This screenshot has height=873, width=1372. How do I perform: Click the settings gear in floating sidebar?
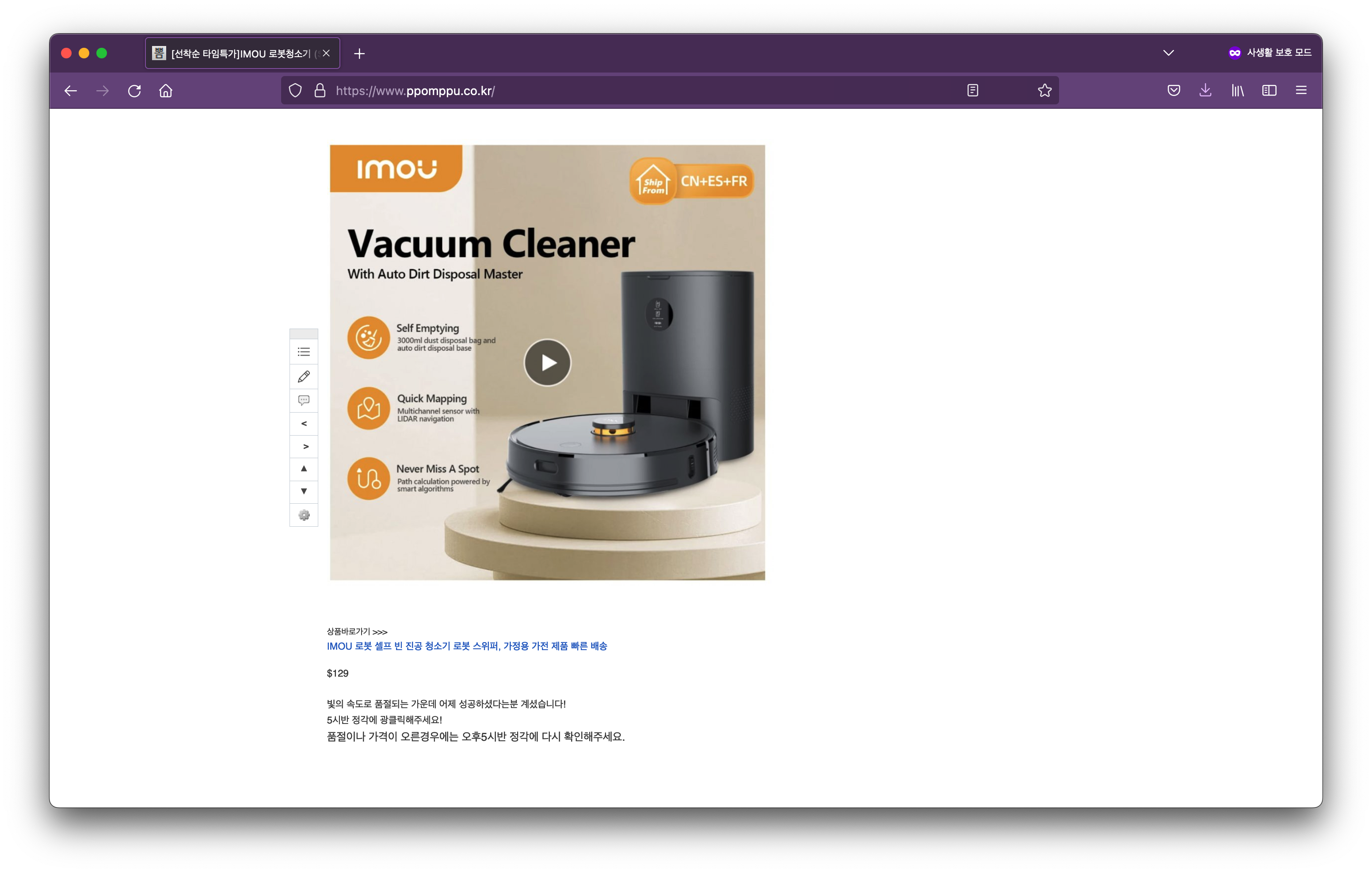[304, 515]
